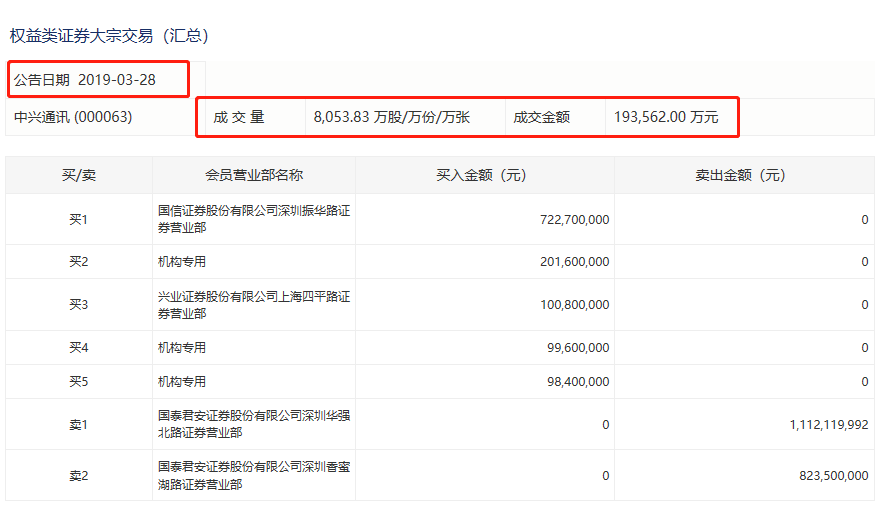
Task: Select buy amount 201,600,000
Action: pos(574,262)
